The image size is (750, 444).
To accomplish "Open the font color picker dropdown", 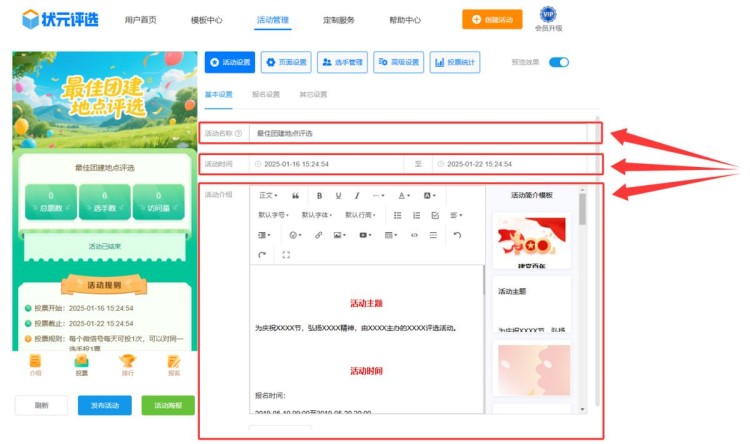I will pyautogui.click(x=404, y=195).
